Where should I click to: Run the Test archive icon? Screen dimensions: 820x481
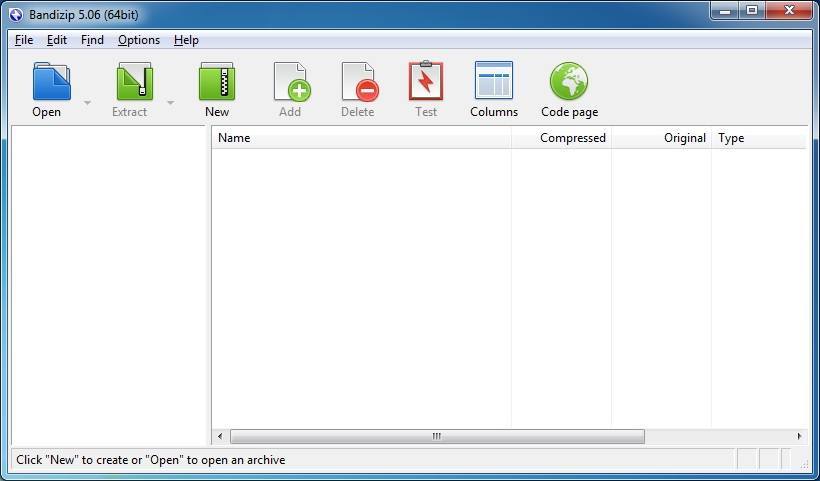(x=426, y=81)
